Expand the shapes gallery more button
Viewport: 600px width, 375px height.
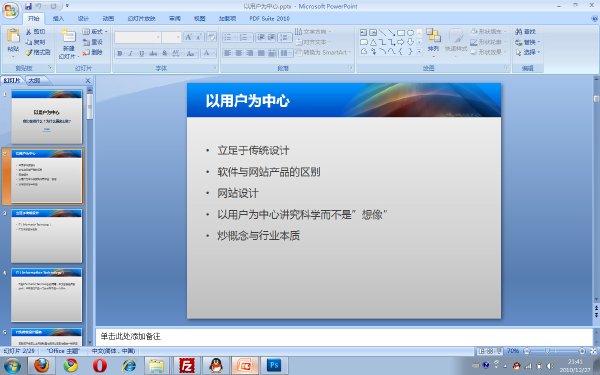(419, 51)
